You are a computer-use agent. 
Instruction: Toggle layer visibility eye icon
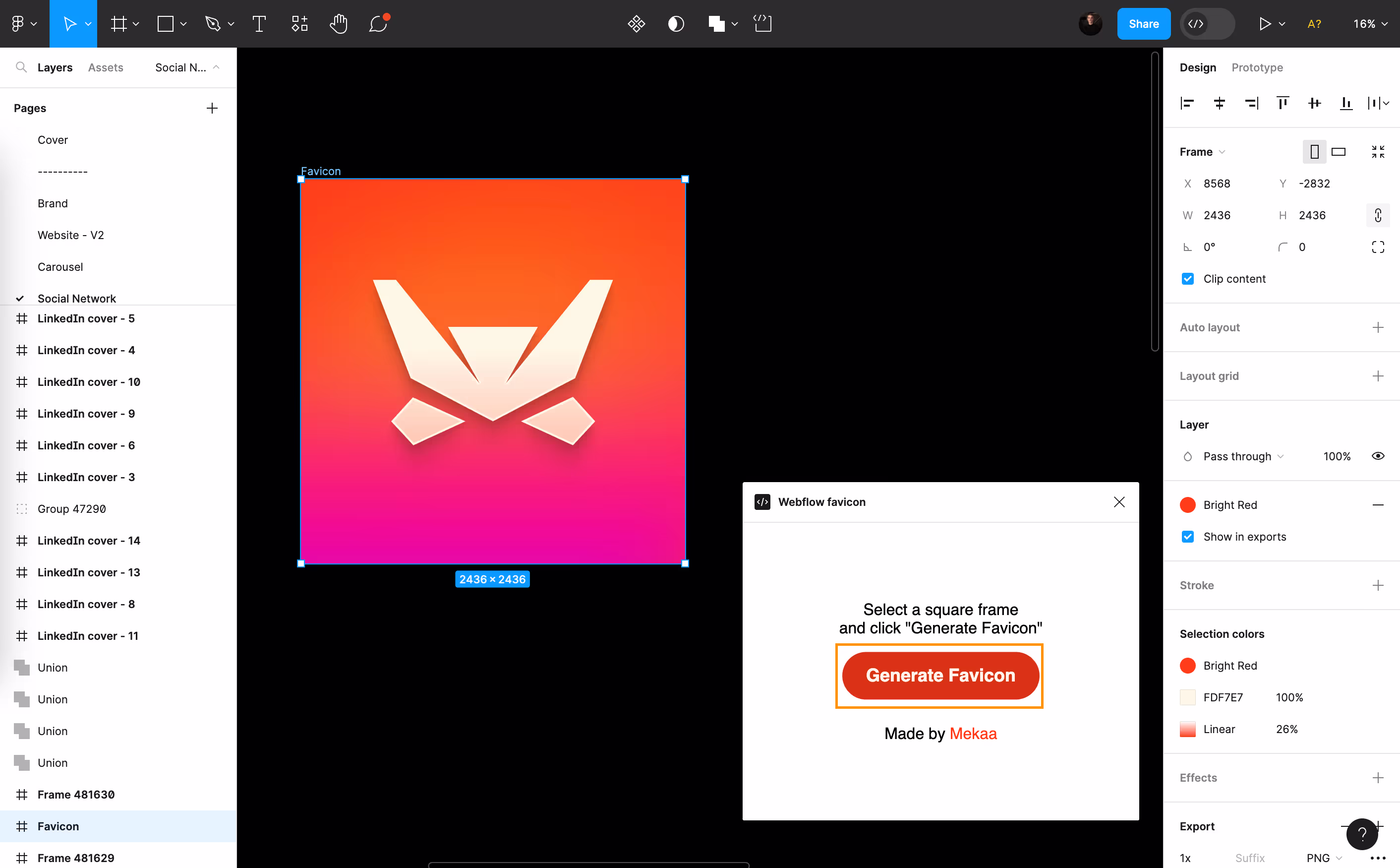[1378, 456]
